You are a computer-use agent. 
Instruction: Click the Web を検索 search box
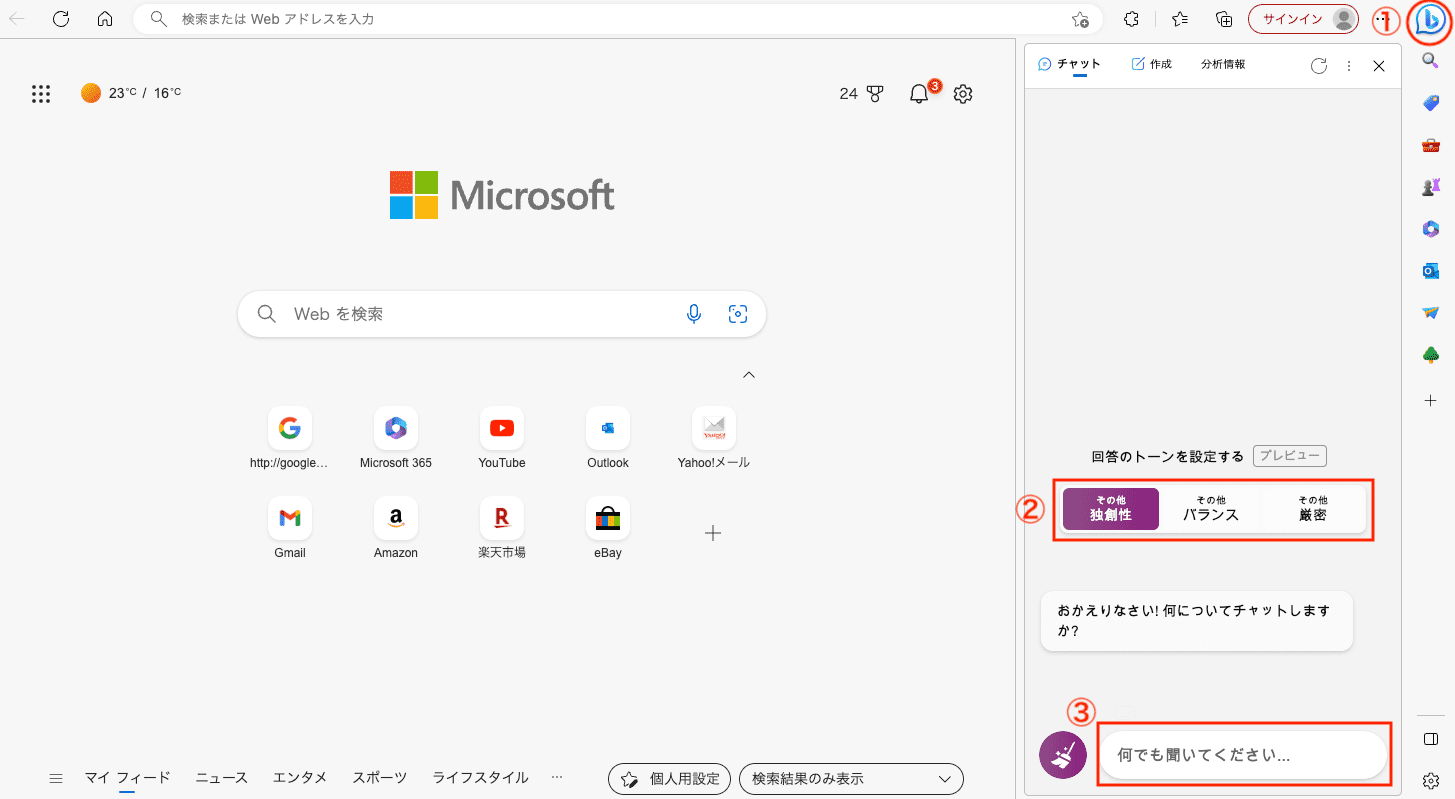501,314
